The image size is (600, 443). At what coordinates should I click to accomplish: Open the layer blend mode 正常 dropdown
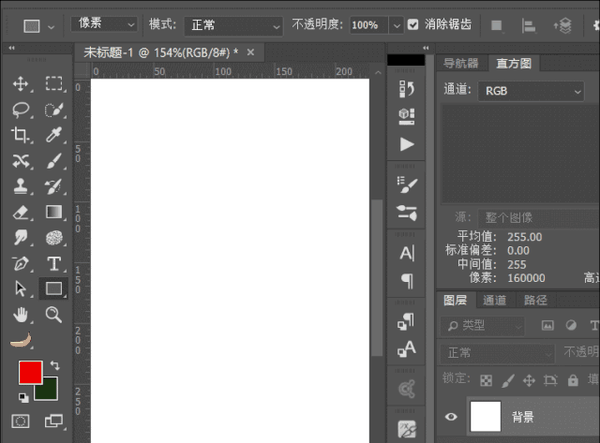coord(497,352)
